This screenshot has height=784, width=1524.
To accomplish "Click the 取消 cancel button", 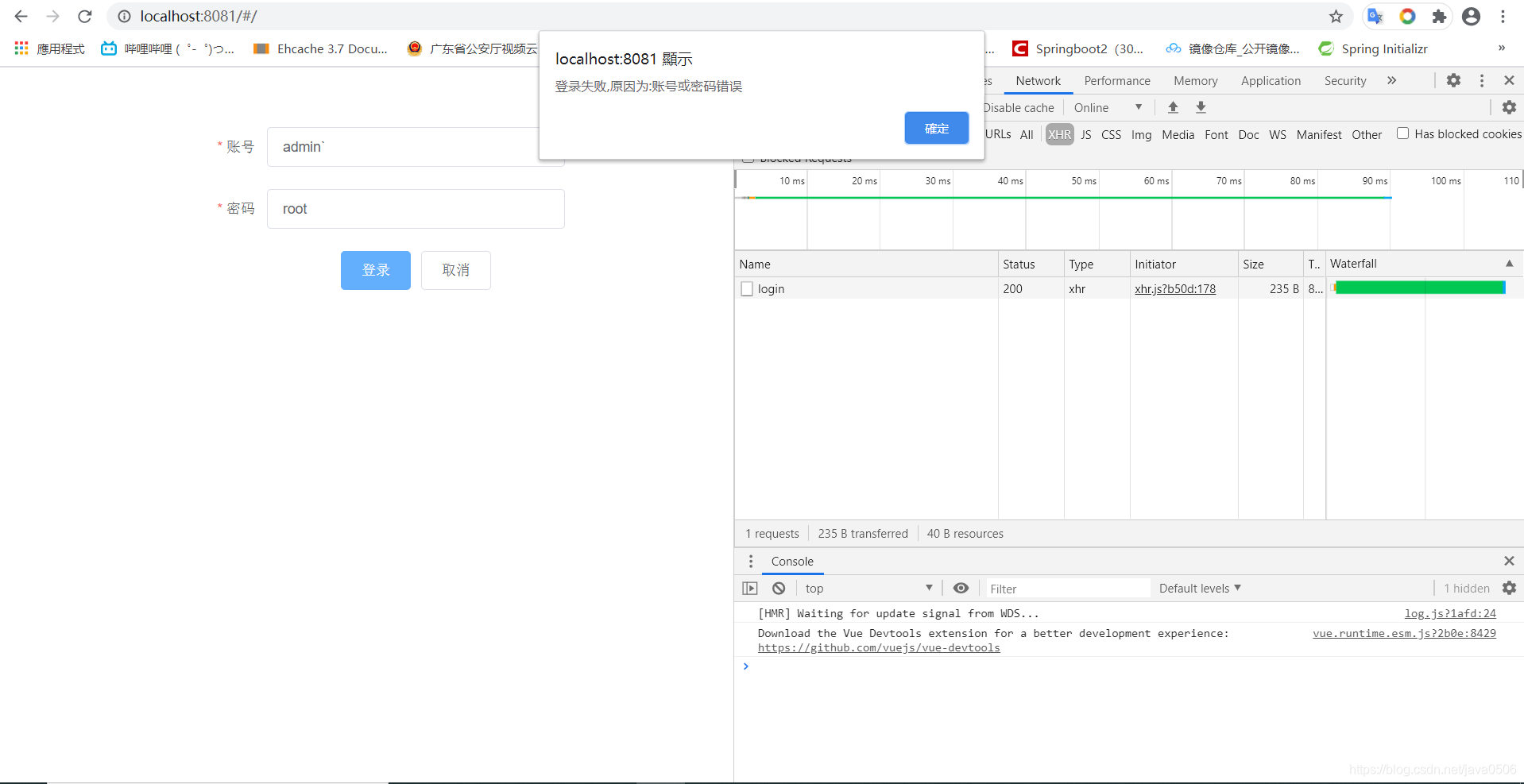I will (455, 270).
